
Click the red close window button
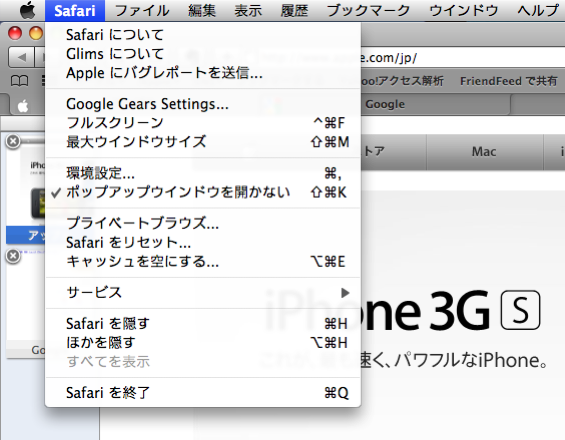[15, 33]
